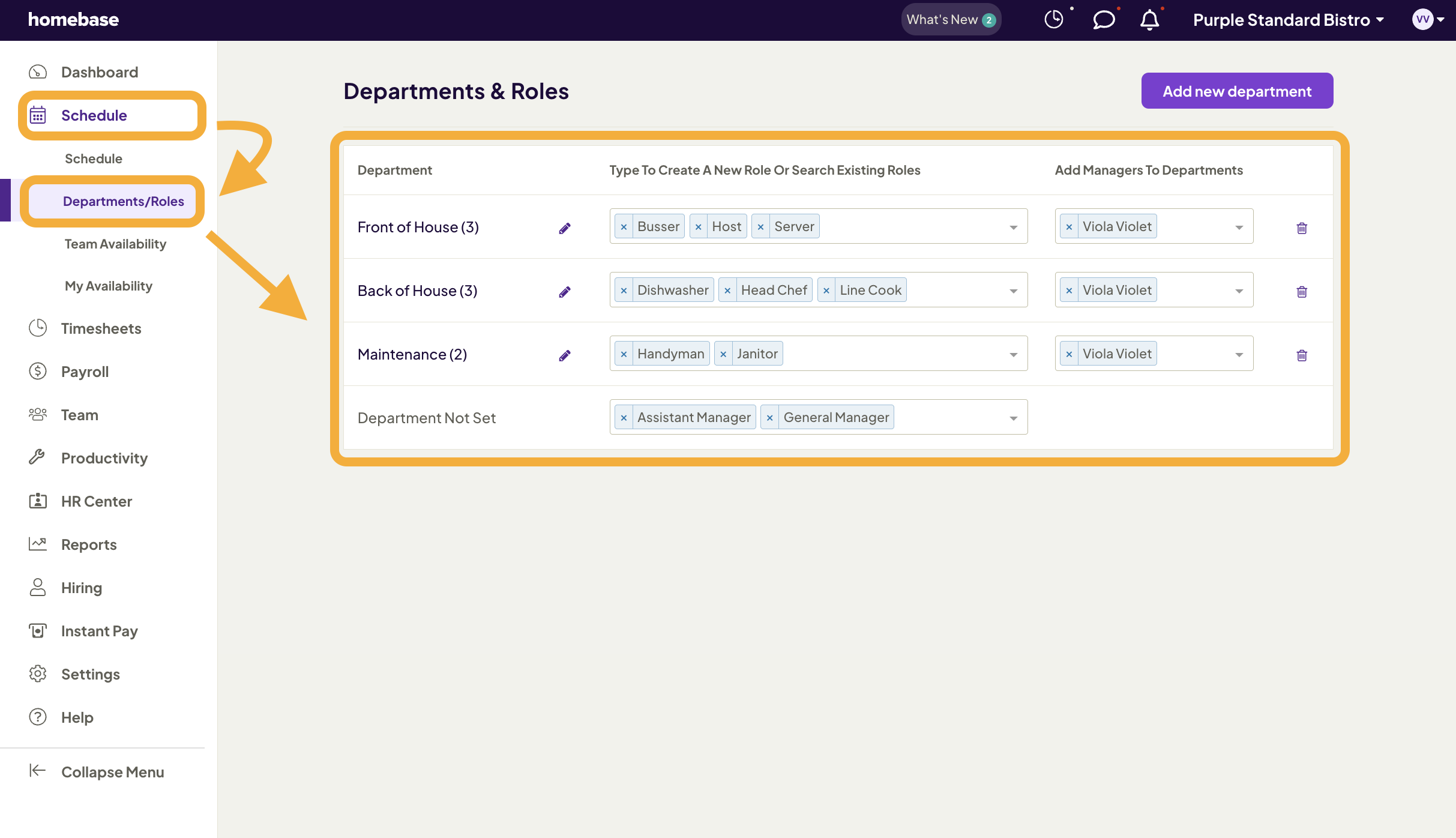The width and height of the screenshot is (1456, 838).
Task: Open the Purple Standard Bistro account selector
Action: click(1289, 20)
